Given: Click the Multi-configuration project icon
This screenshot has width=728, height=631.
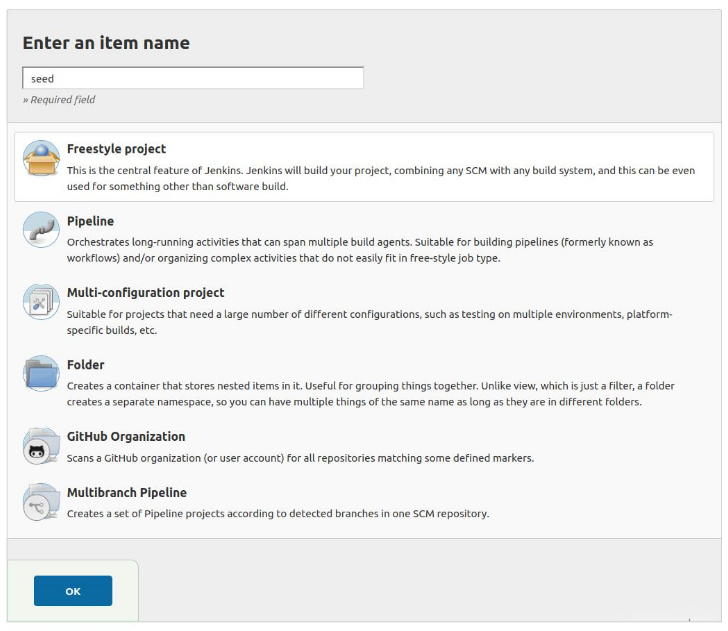Looking at the screenshot, I should (41, 302).
